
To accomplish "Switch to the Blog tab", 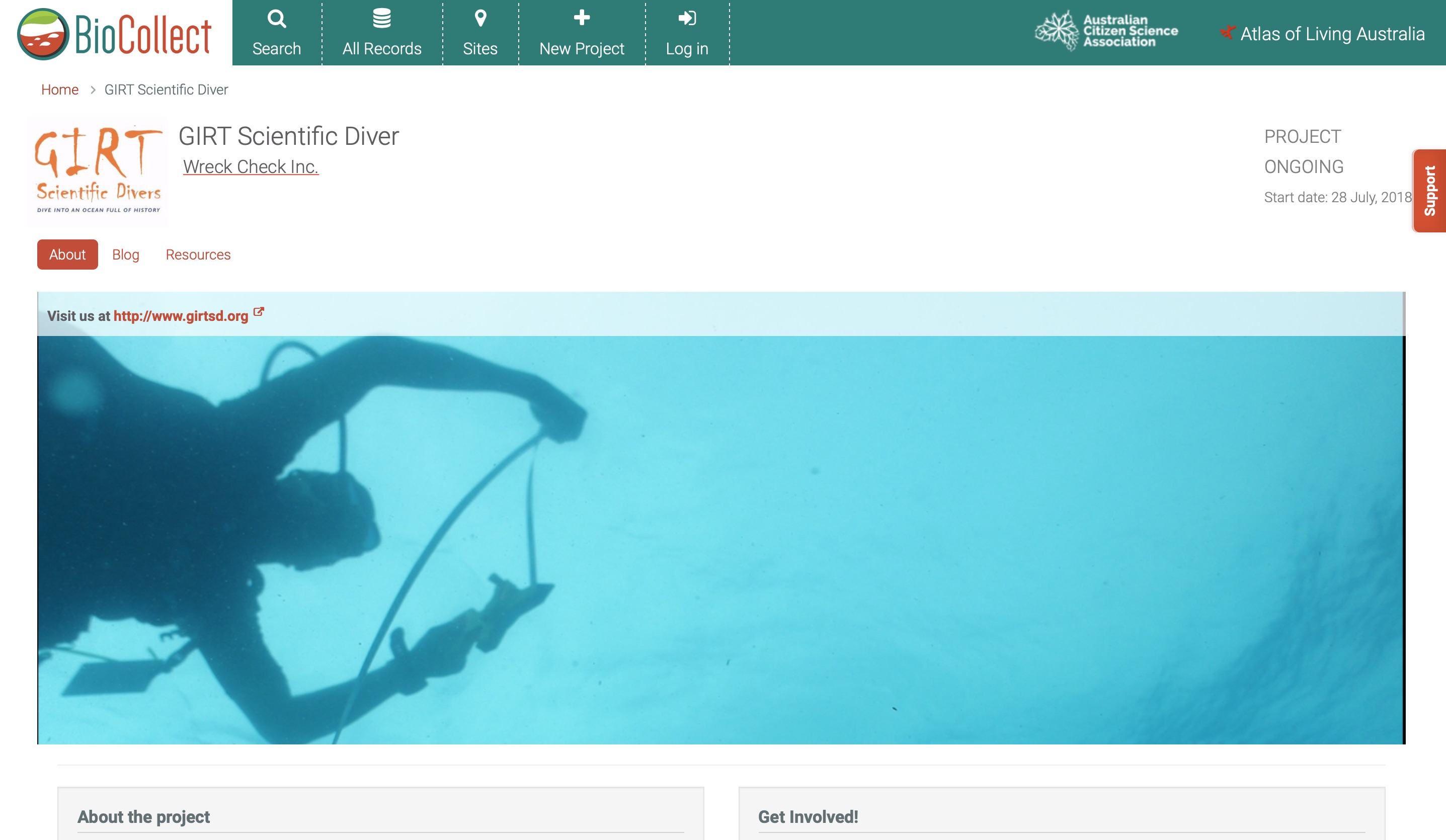I will pyautogui.click(x=126, y=254).
